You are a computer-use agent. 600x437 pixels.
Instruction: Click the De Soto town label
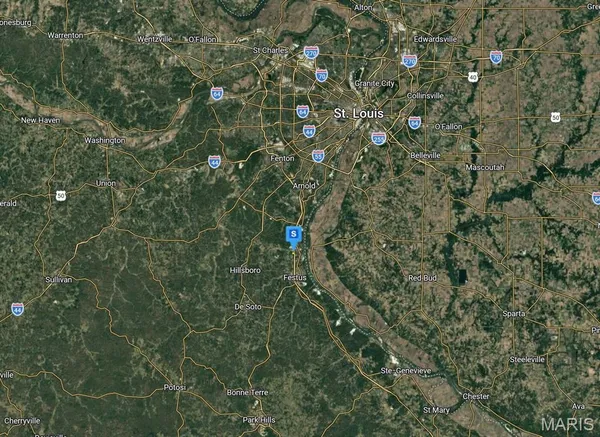248,307
